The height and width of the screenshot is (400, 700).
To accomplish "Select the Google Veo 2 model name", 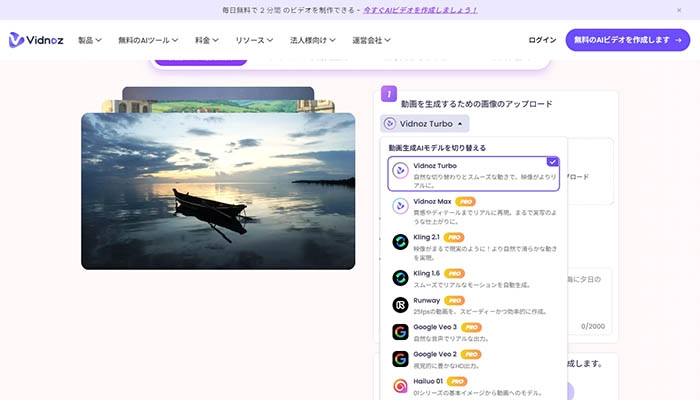I will (435, 354).
